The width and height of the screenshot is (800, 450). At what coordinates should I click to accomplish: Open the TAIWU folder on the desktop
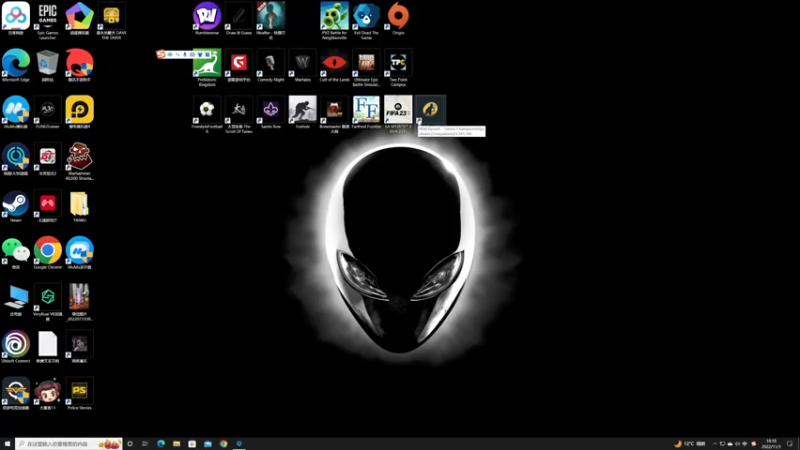80,206
